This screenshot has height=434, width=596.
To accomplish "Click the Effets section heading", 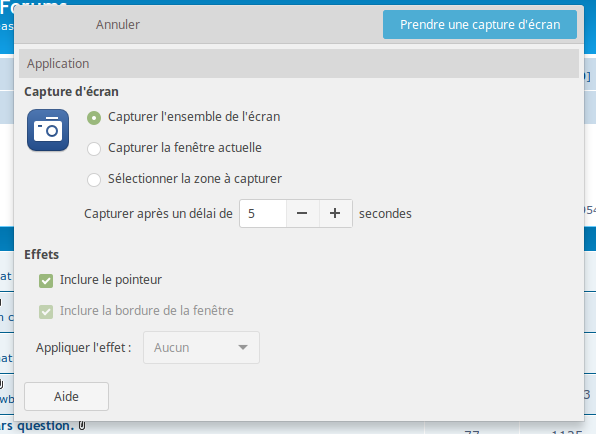I will point(41,254).
